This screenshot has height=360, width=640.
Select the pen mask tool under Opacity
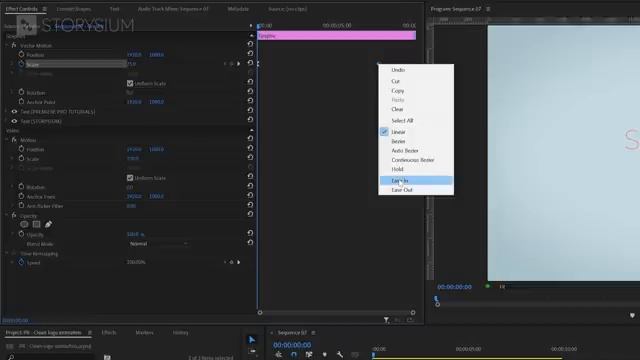click(48, 224)
